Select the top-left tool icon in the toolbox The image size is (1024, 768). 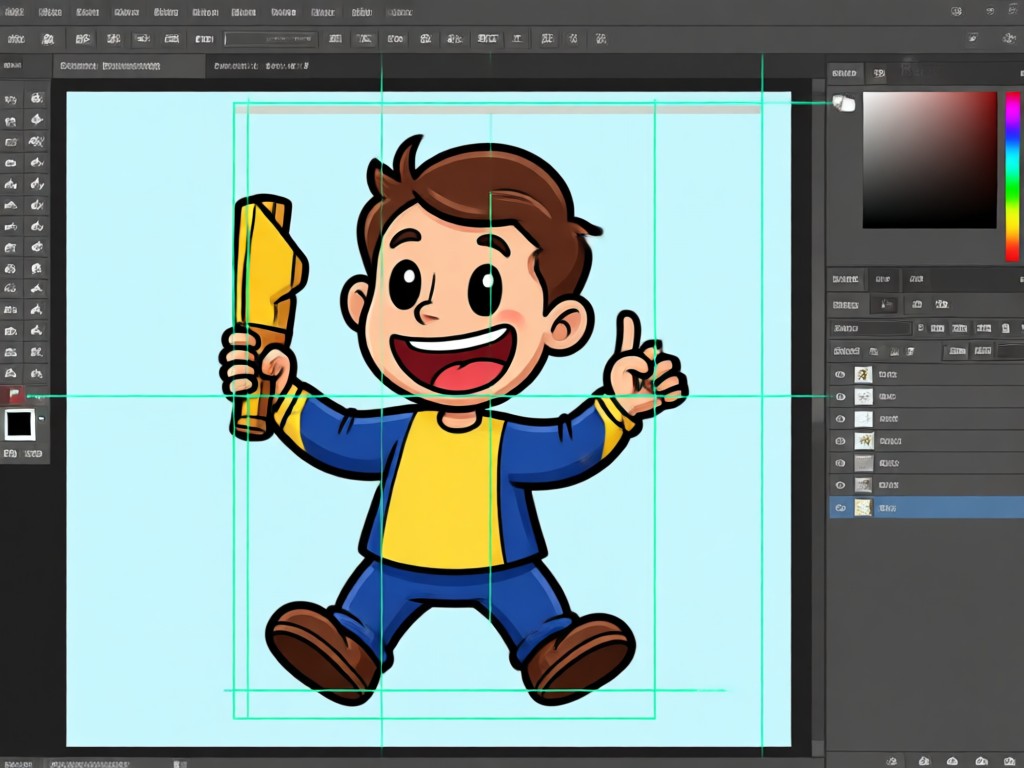coord(11,99)
